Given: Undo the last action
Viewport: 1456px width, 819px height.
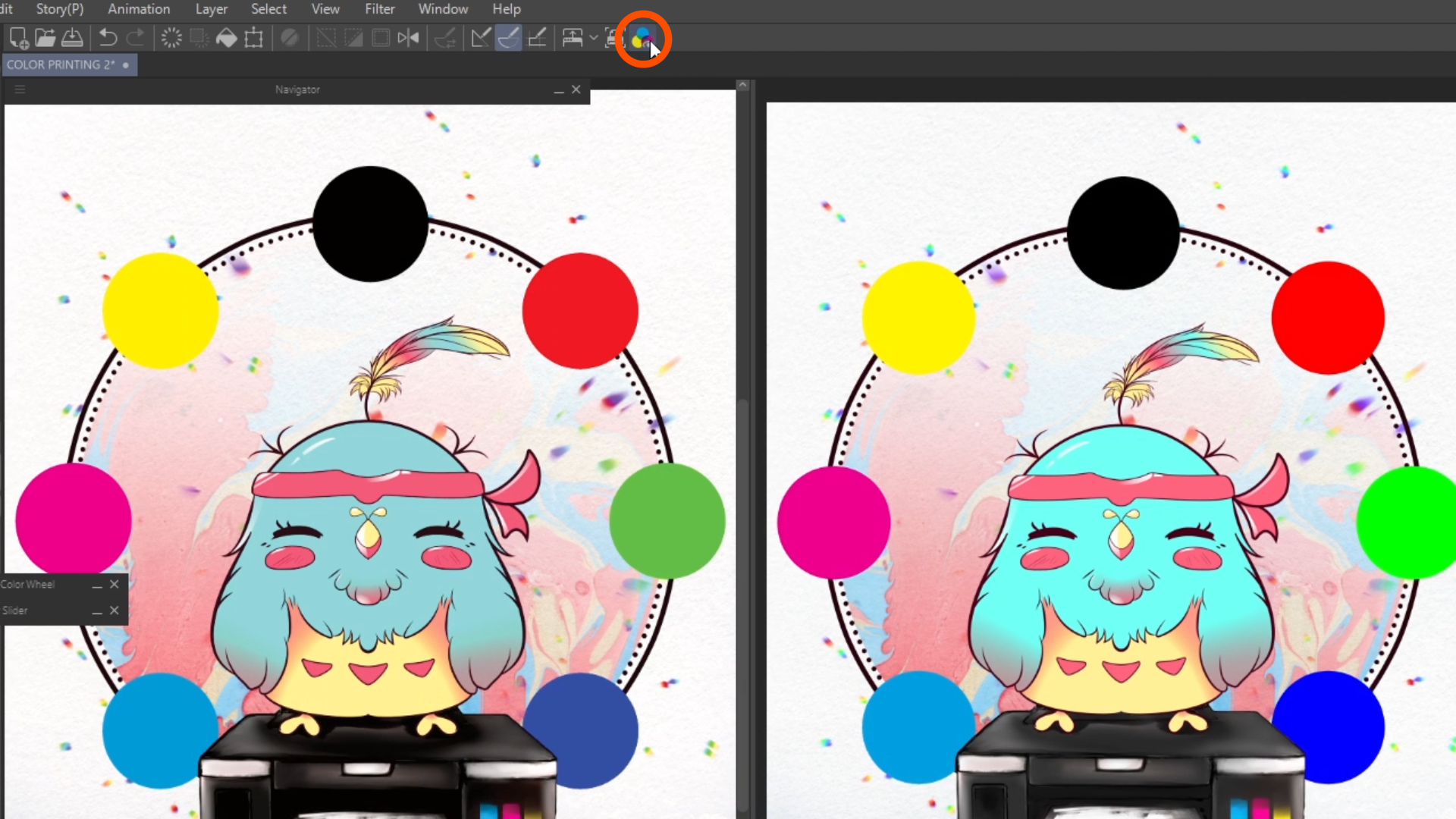Looking at the screenshot, I should click(108, 38).
